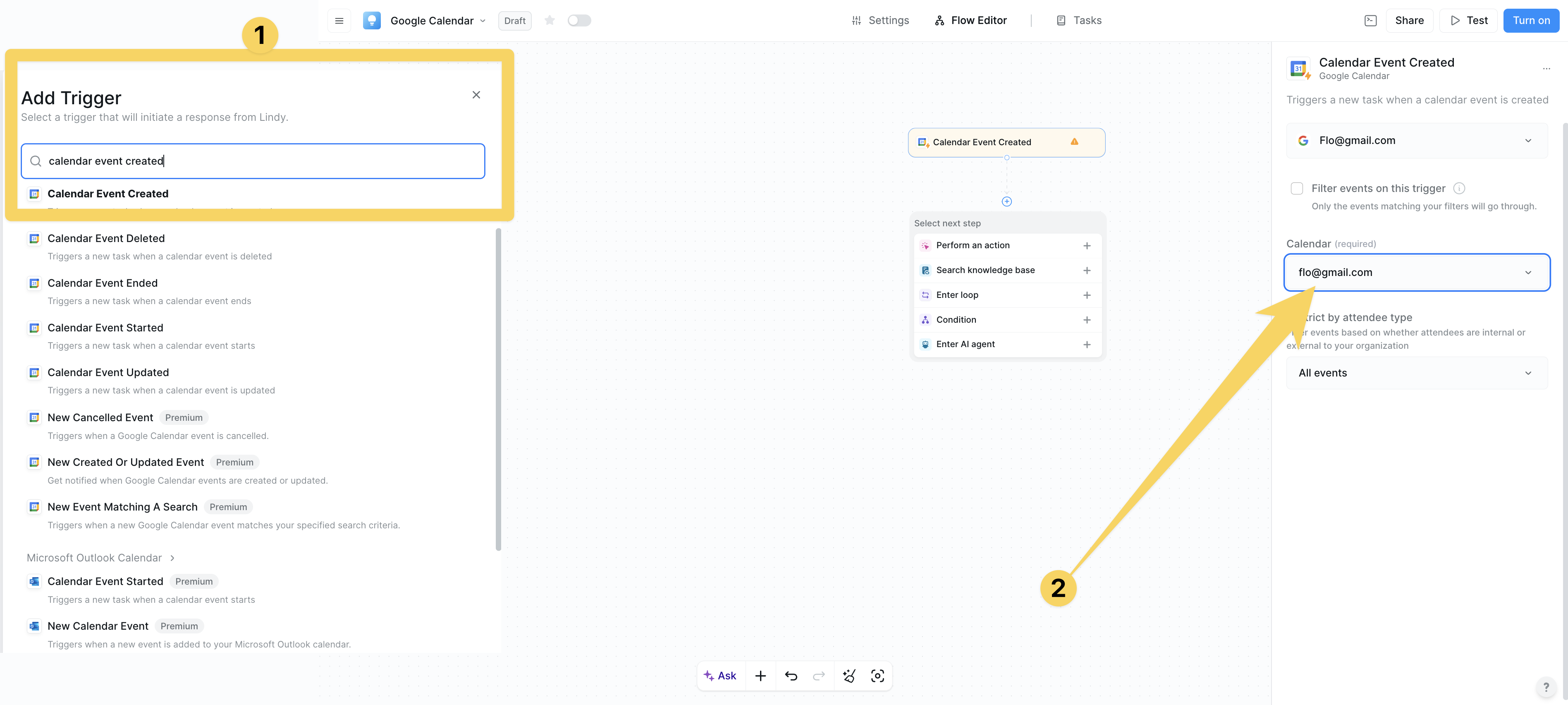Click the redo arrow in bottom toolbar

819,676
